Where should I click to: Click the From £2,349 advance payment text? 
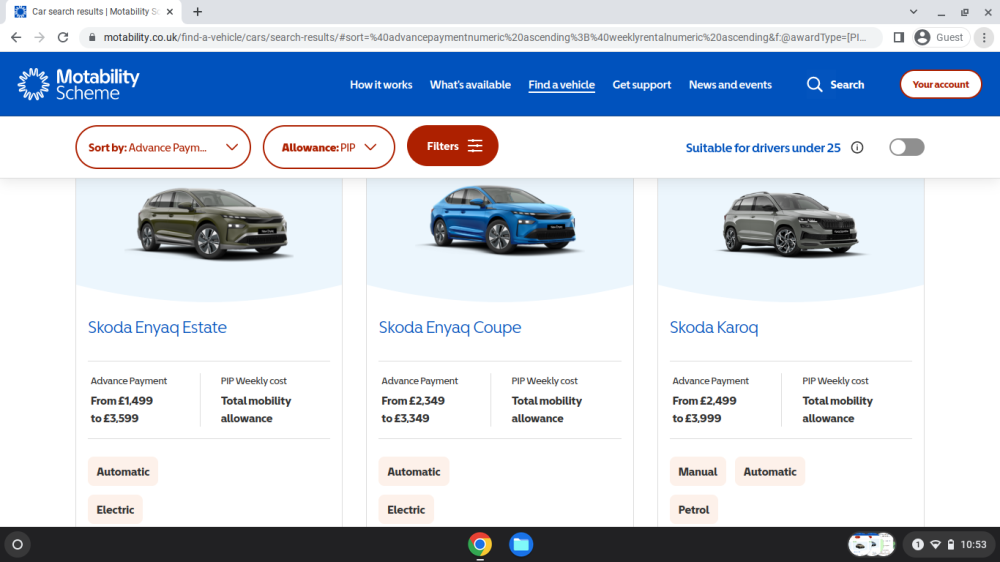click(x=413, y=401)
